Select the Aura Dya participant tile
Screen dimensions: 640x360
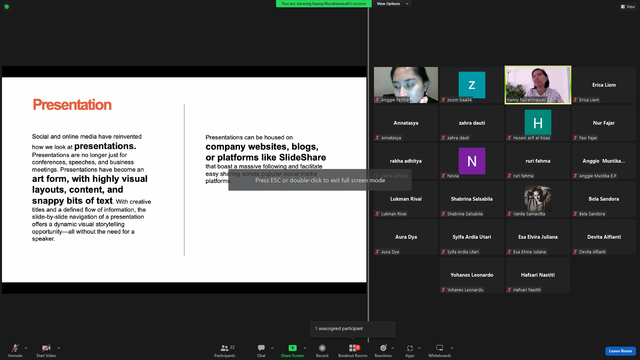406,237
